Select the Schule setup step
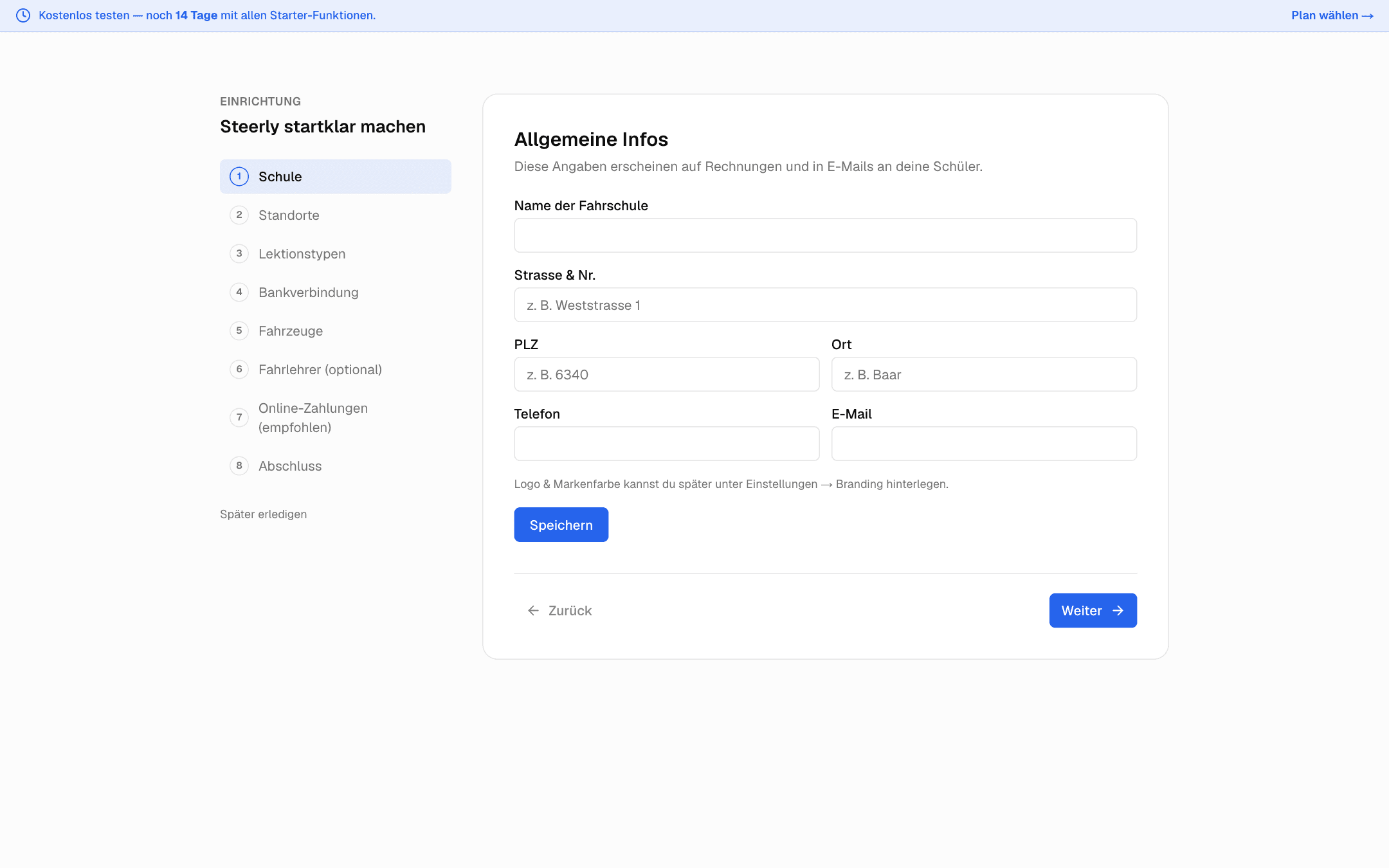The width and height of the screenshot is (1389, 868). 335,176
